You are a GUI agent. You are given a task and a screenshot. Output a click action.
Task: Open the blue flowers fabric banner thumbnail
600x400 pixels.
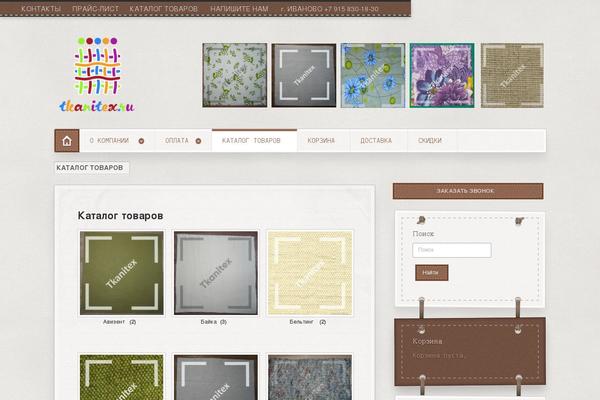tap(373, 75)
